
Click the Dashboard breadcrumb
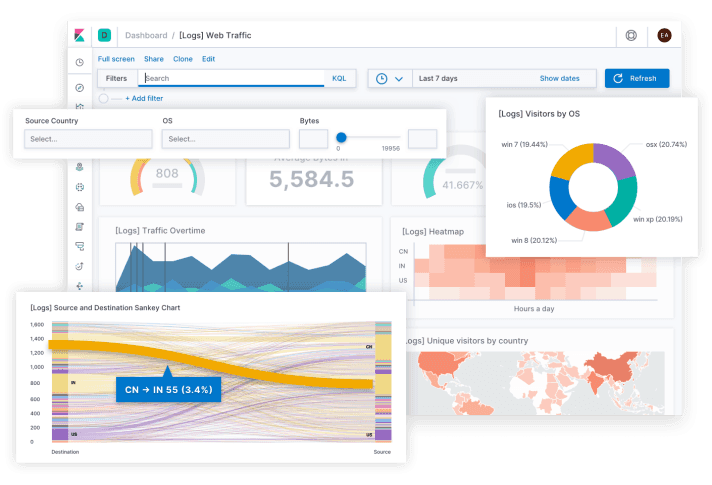[146, 35]
